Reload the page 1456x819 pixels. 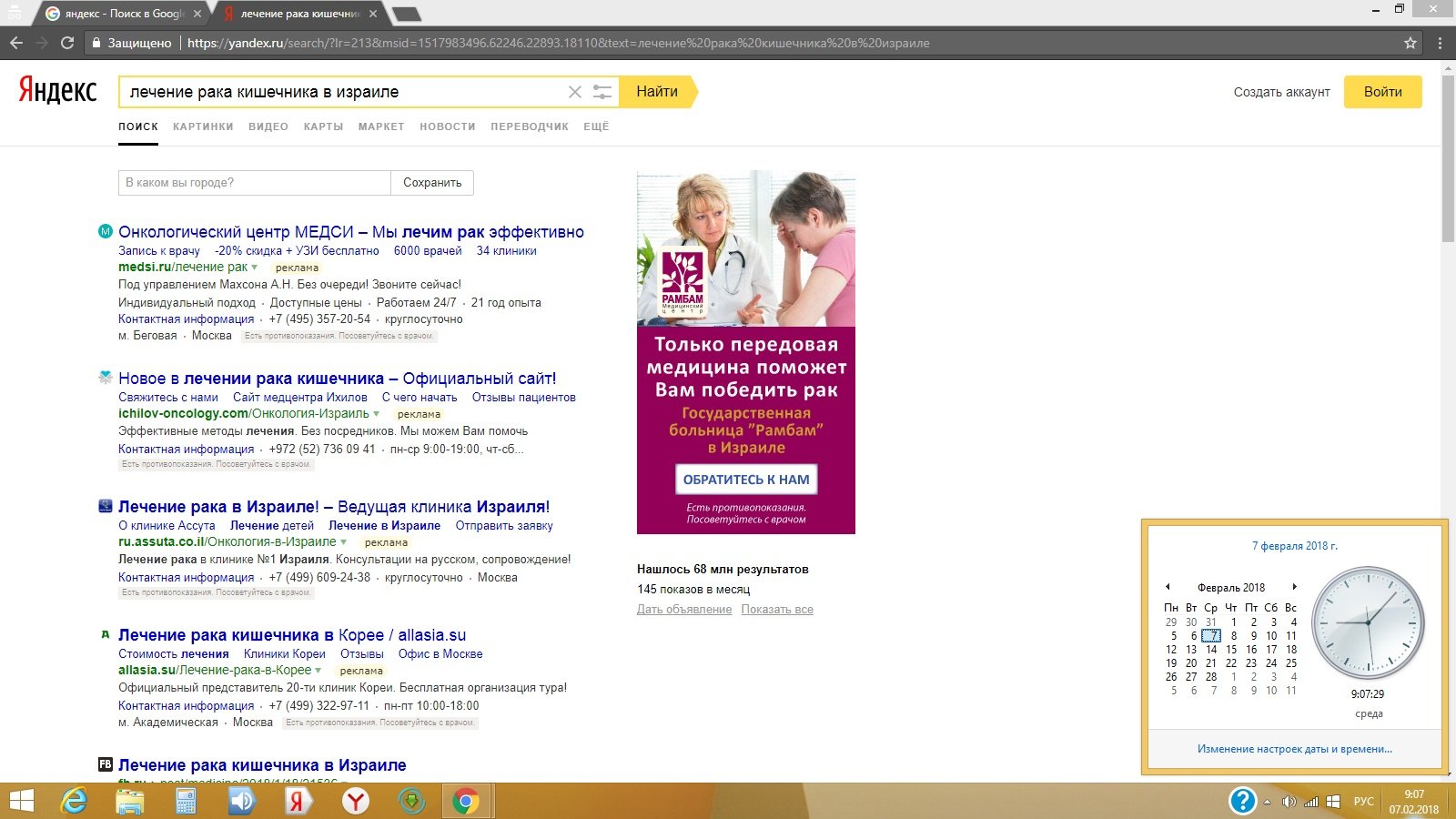[x=67, y=43]
